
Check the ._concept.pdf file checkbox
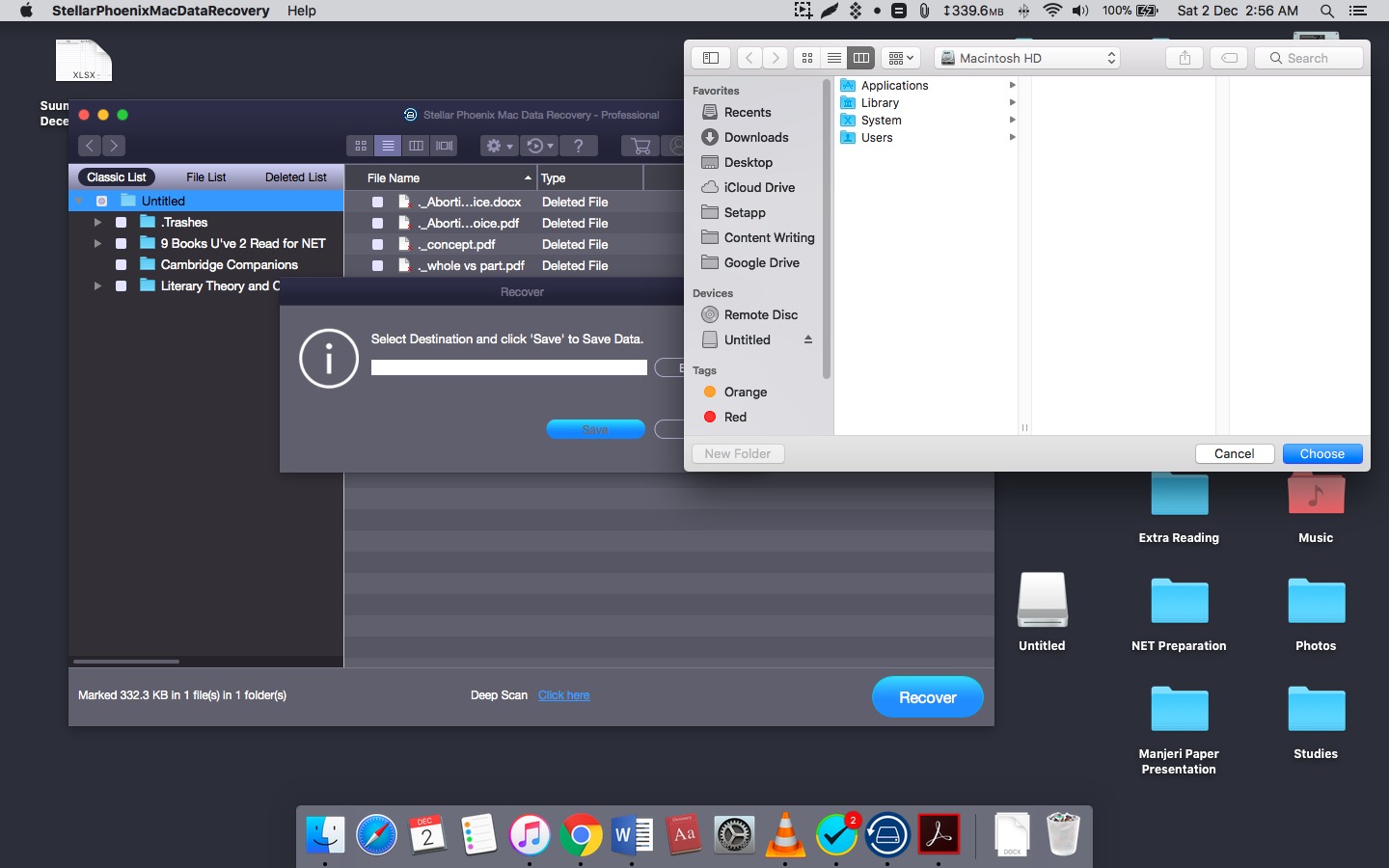(x=377, y=244)
